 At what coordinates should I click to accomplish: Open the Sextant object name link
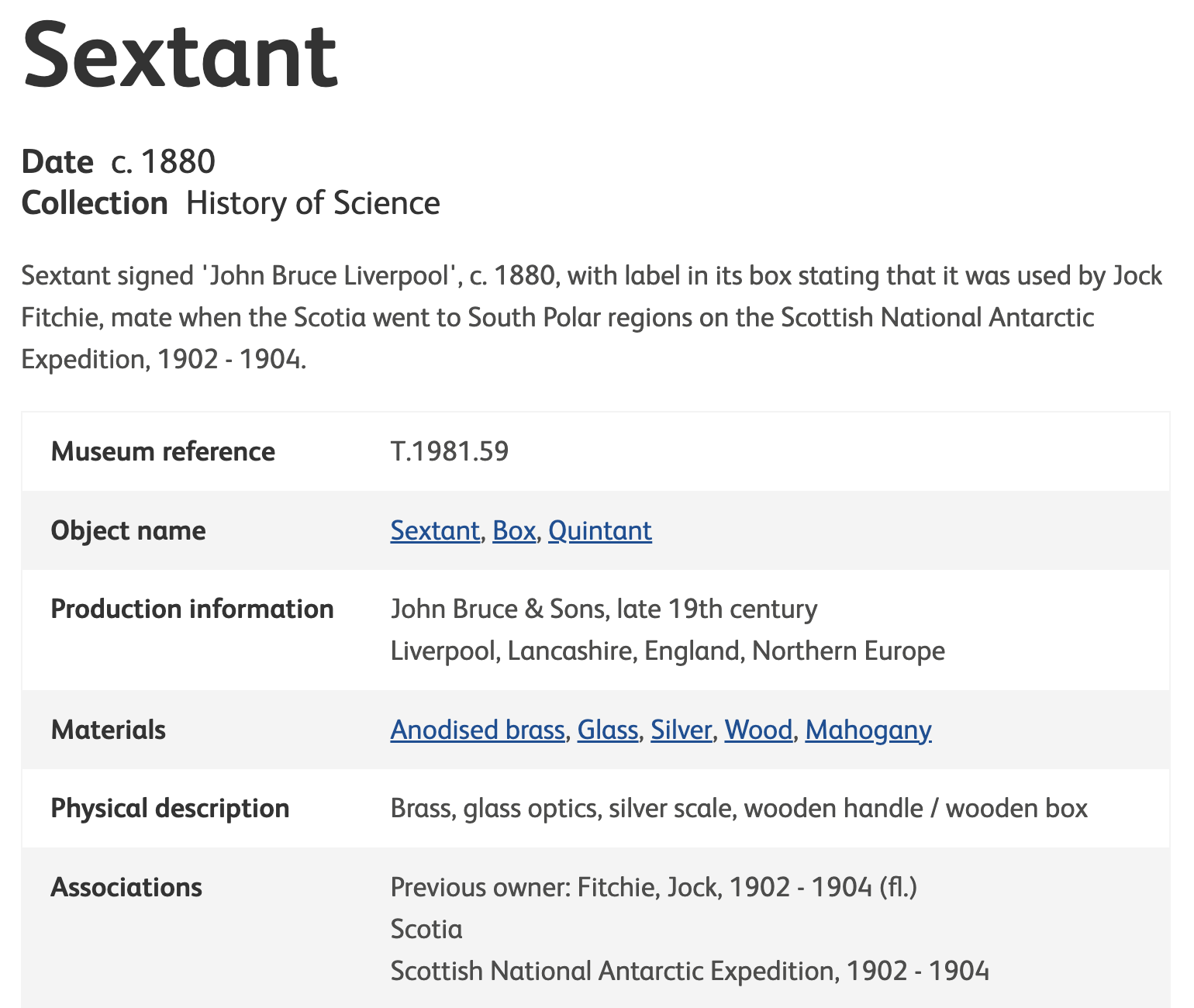click(x=434, y=530)
